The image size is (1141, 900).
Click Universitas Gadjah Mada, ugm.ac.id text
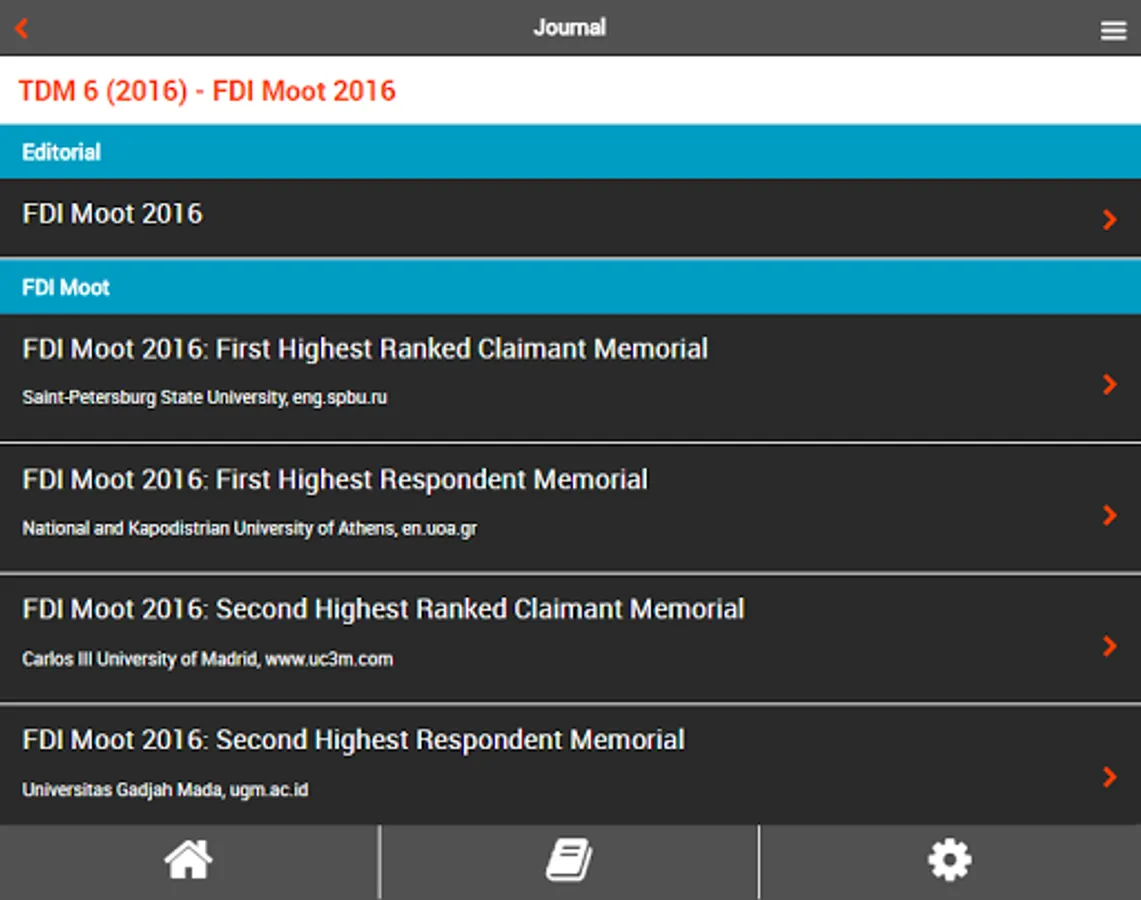pos(165,789)
